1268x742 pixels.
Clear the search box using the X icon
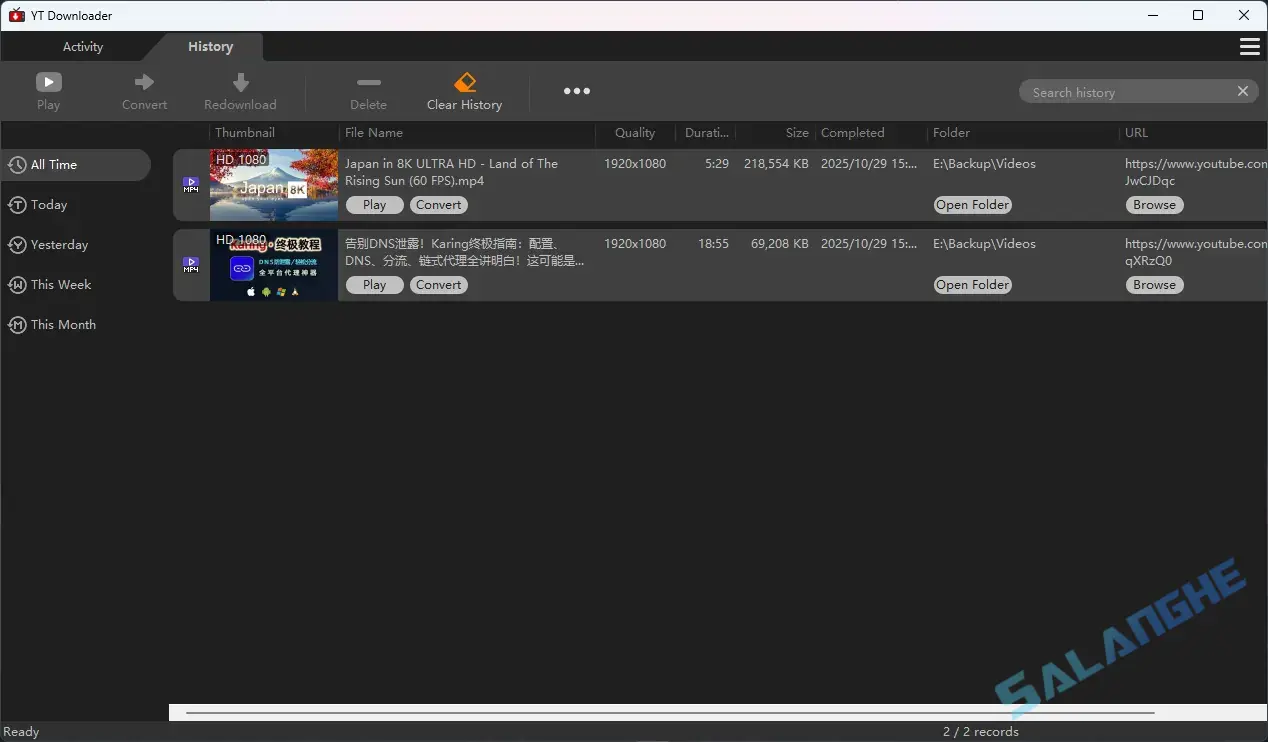point(1242,91)
